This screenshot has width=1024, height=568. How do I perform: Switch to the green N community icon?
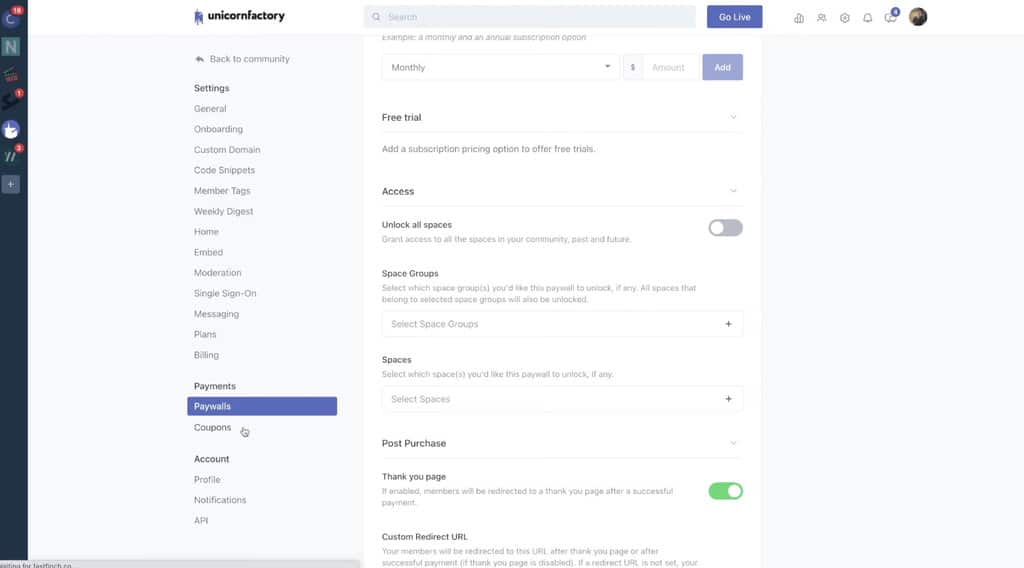click(11, 46)
